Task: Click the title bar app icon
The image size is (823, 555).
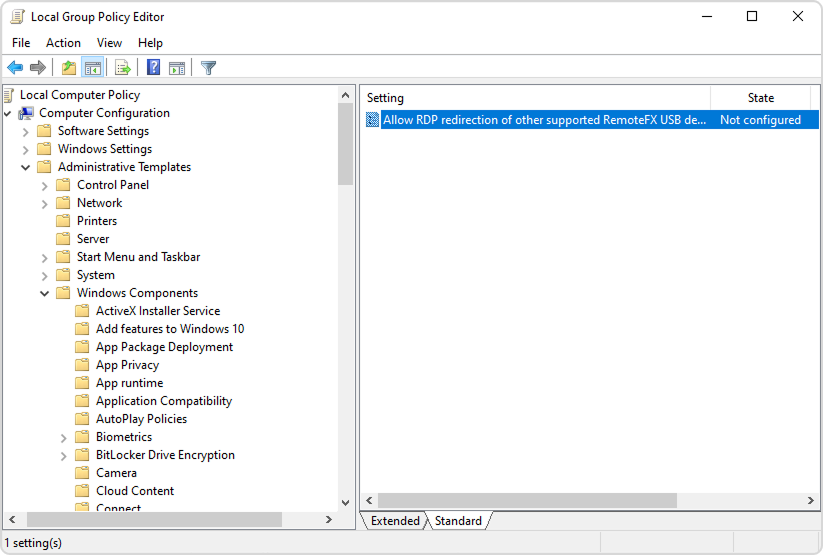Action: coord(17,17)
